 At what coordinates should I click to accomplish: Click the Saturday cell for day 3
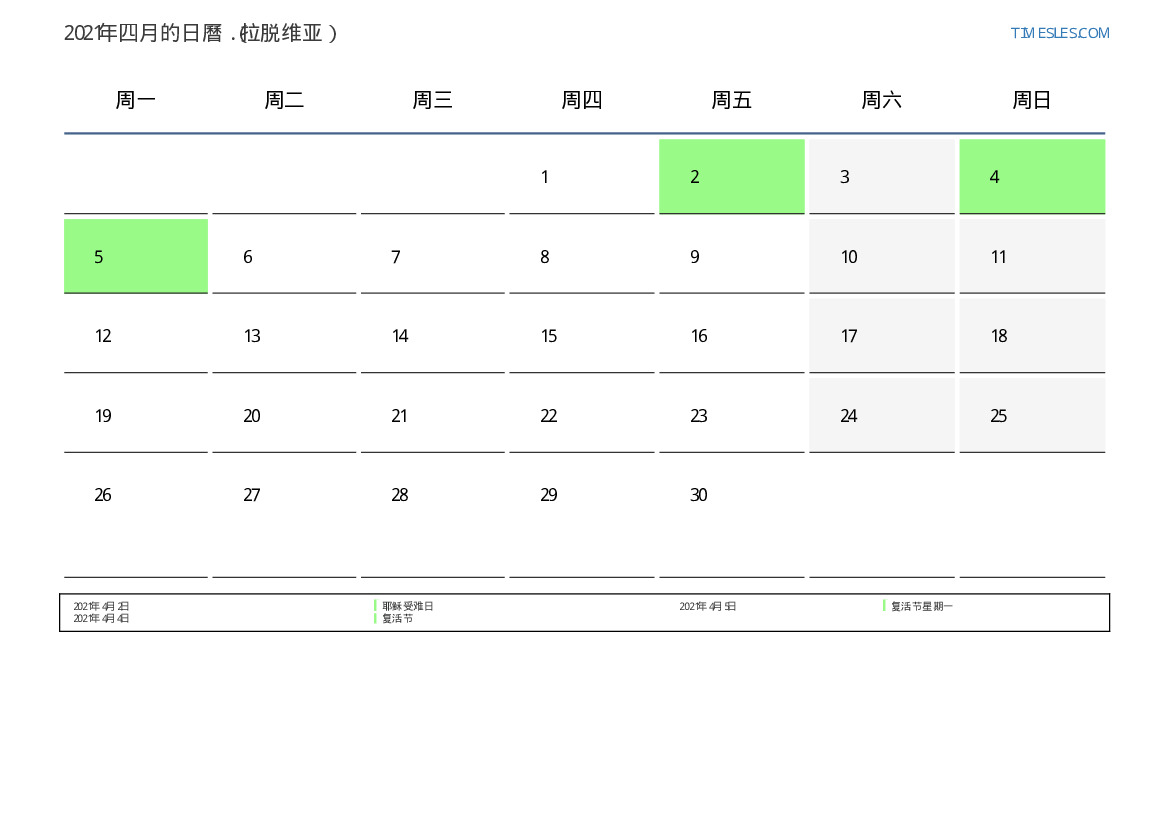point(881,177)
